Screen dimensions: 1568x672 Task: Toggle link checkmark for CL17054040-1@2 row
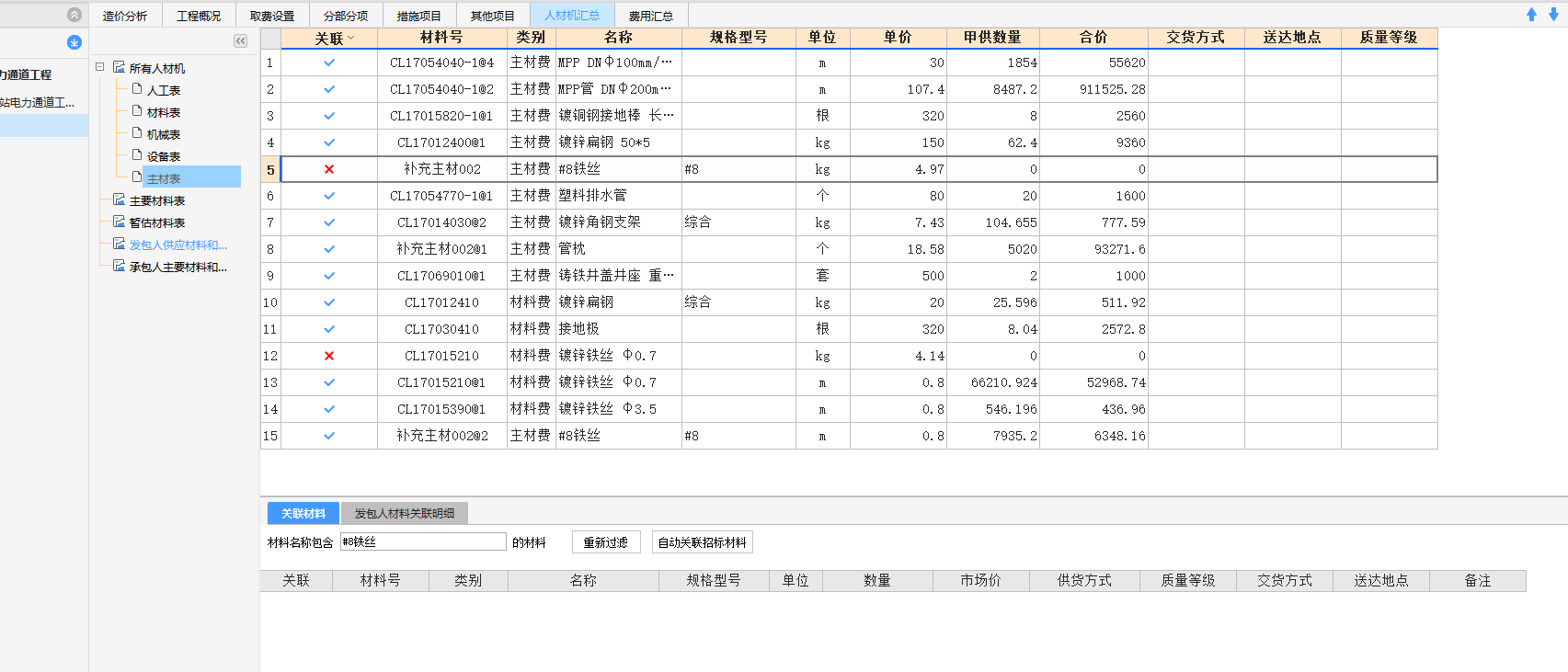tap(329, 89)
